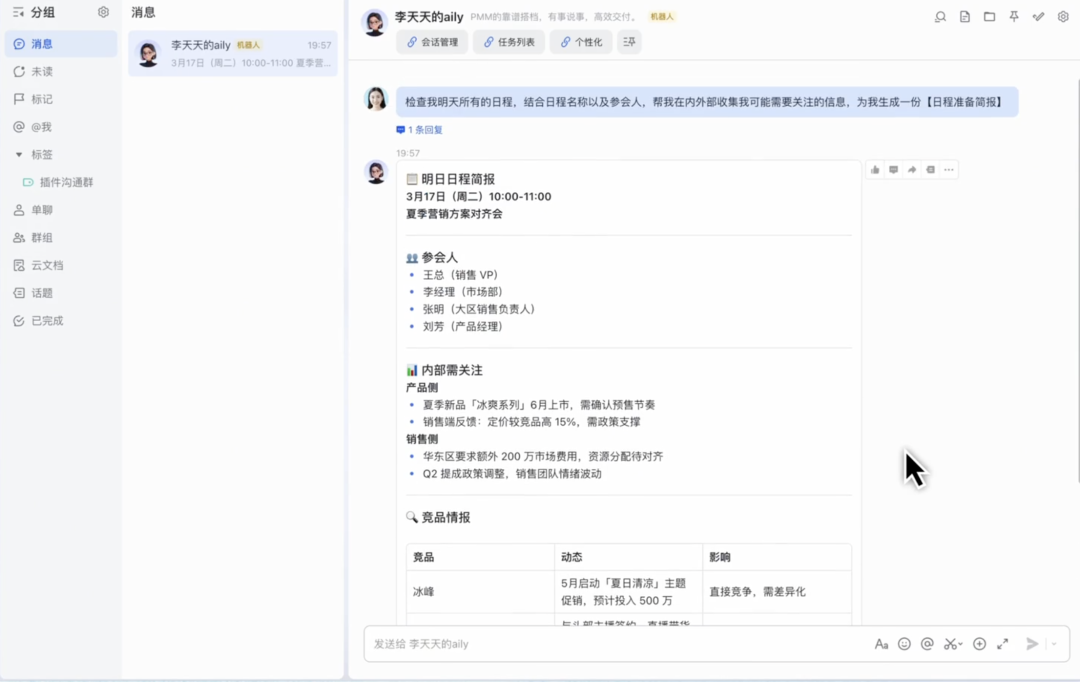Mark chat as done with checkmark icon
Screen dimensions: 1080x682
tap(1038, 17)
